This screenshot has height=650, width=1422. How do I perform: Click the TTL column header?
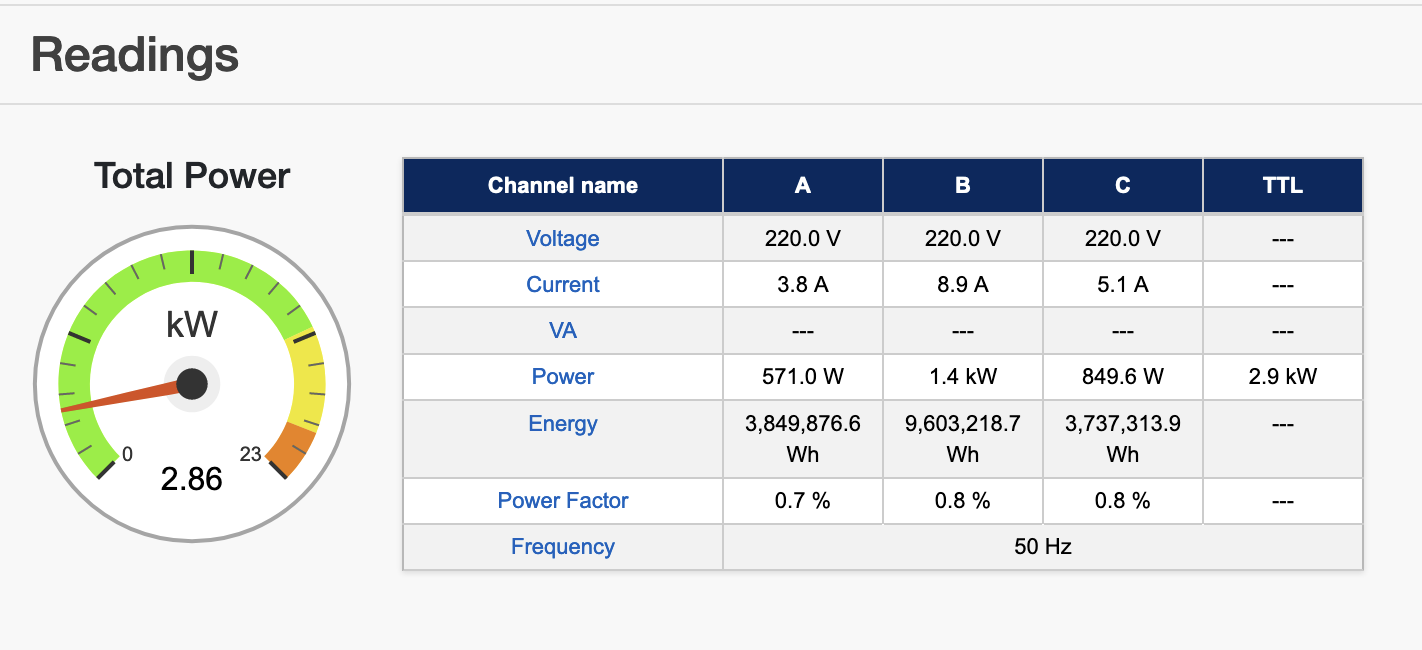tap(1282, 185)
